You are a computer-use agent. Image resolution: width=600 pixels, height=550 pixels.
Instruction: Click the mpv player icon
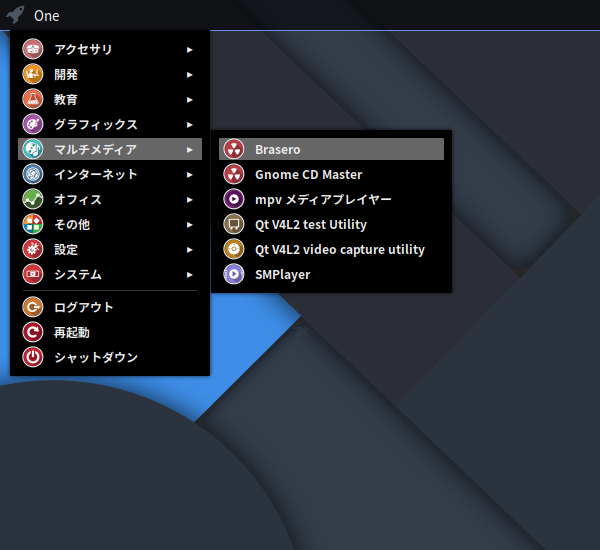coord(234,199)
